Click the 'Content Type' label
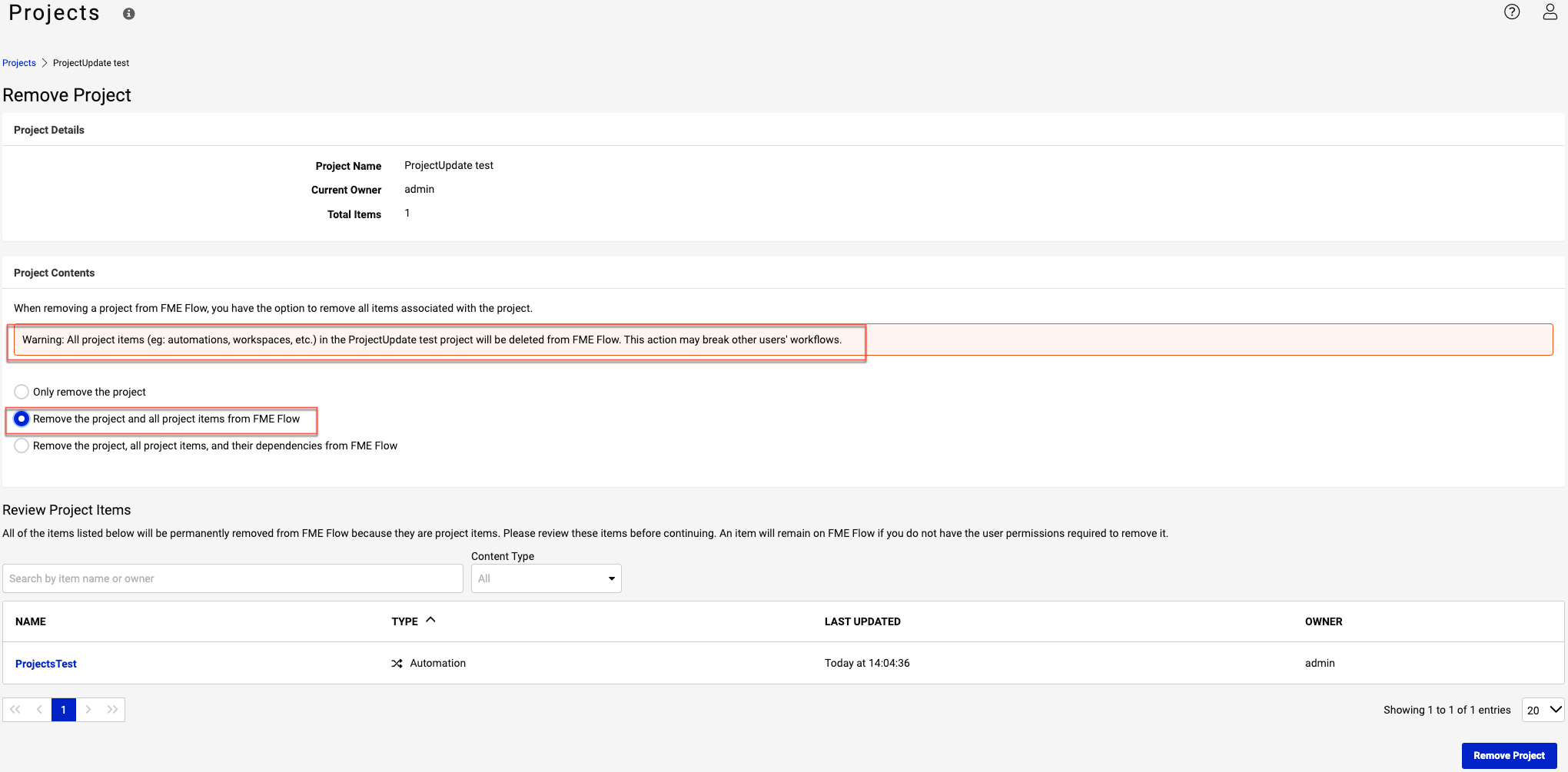 click(x=503, y=556)
